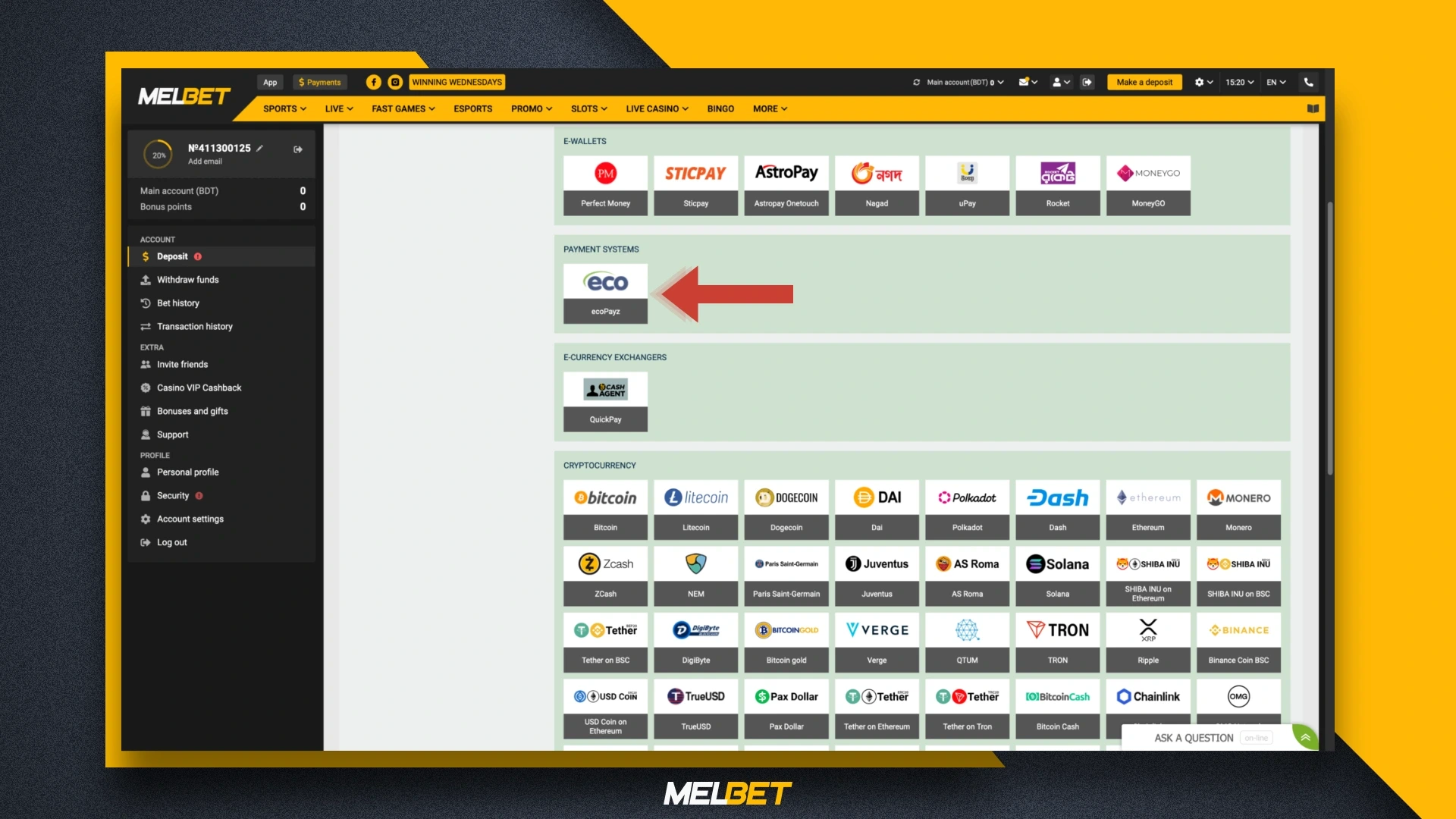Select the Nagad e-wallet option
Viewport: 1456px width, 819px height.
pos(877,184)
